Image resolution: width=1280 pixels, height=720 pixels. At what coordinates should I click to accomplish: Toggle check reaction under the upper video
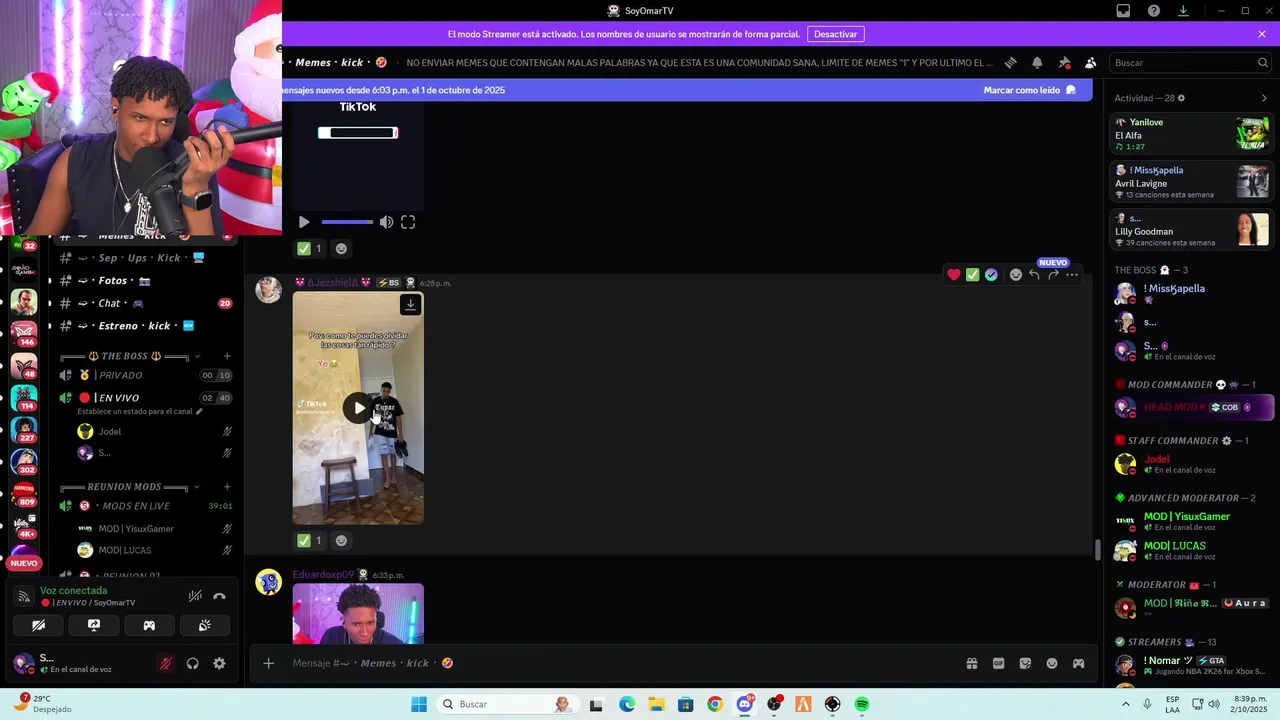(x=310, y=248)
